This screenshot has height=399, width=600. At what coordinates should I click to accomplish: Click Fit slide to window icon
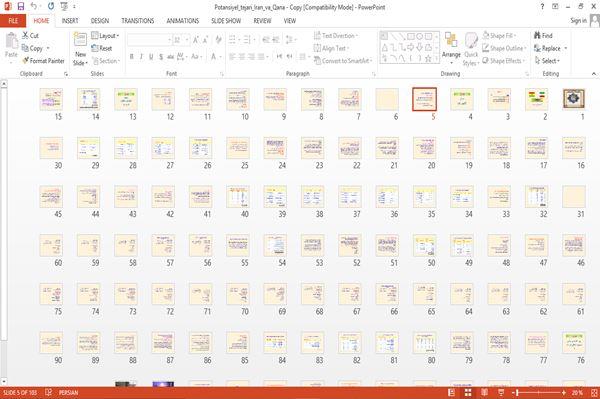(x=594, y=392)
